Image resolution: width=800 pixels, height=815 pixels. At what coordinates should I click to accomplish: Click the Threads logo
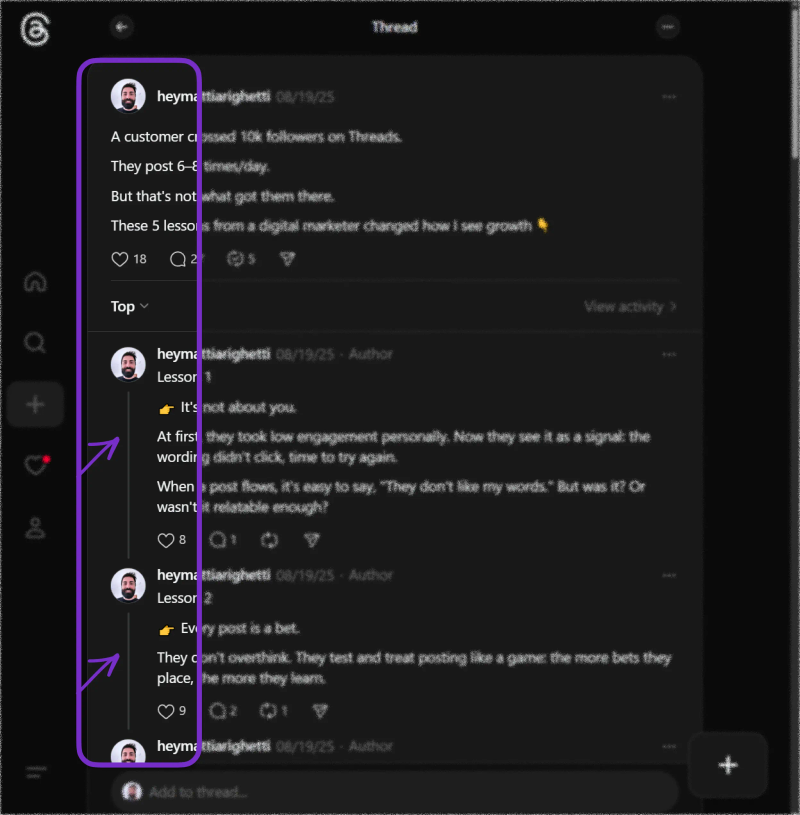click(x=35, y=27)
